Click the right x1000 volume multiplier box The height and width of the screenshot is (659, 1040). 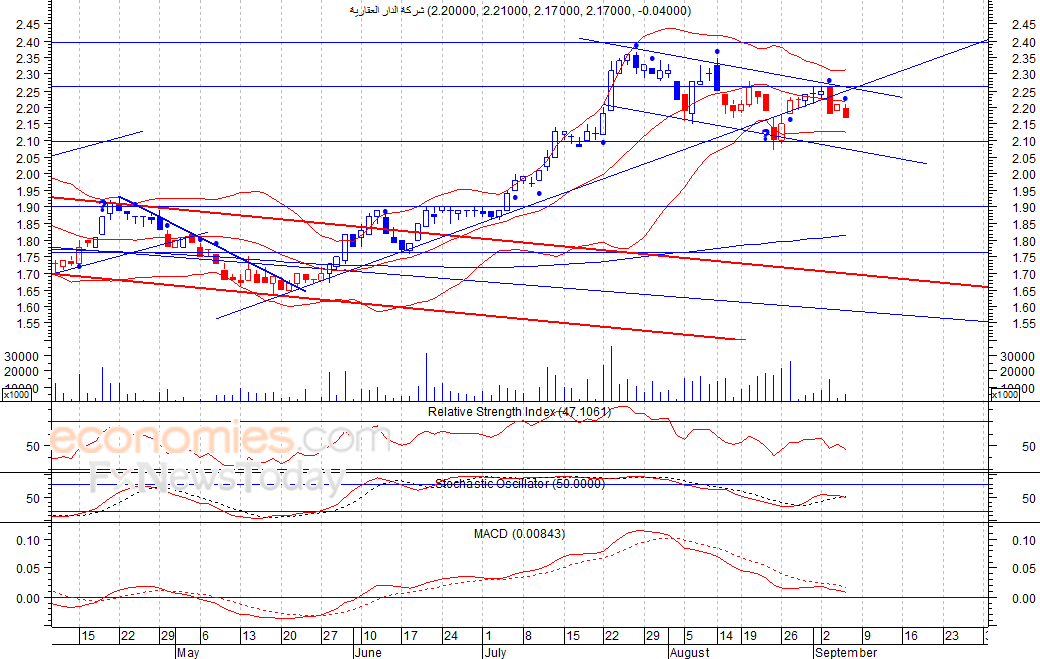[1004, 394]
